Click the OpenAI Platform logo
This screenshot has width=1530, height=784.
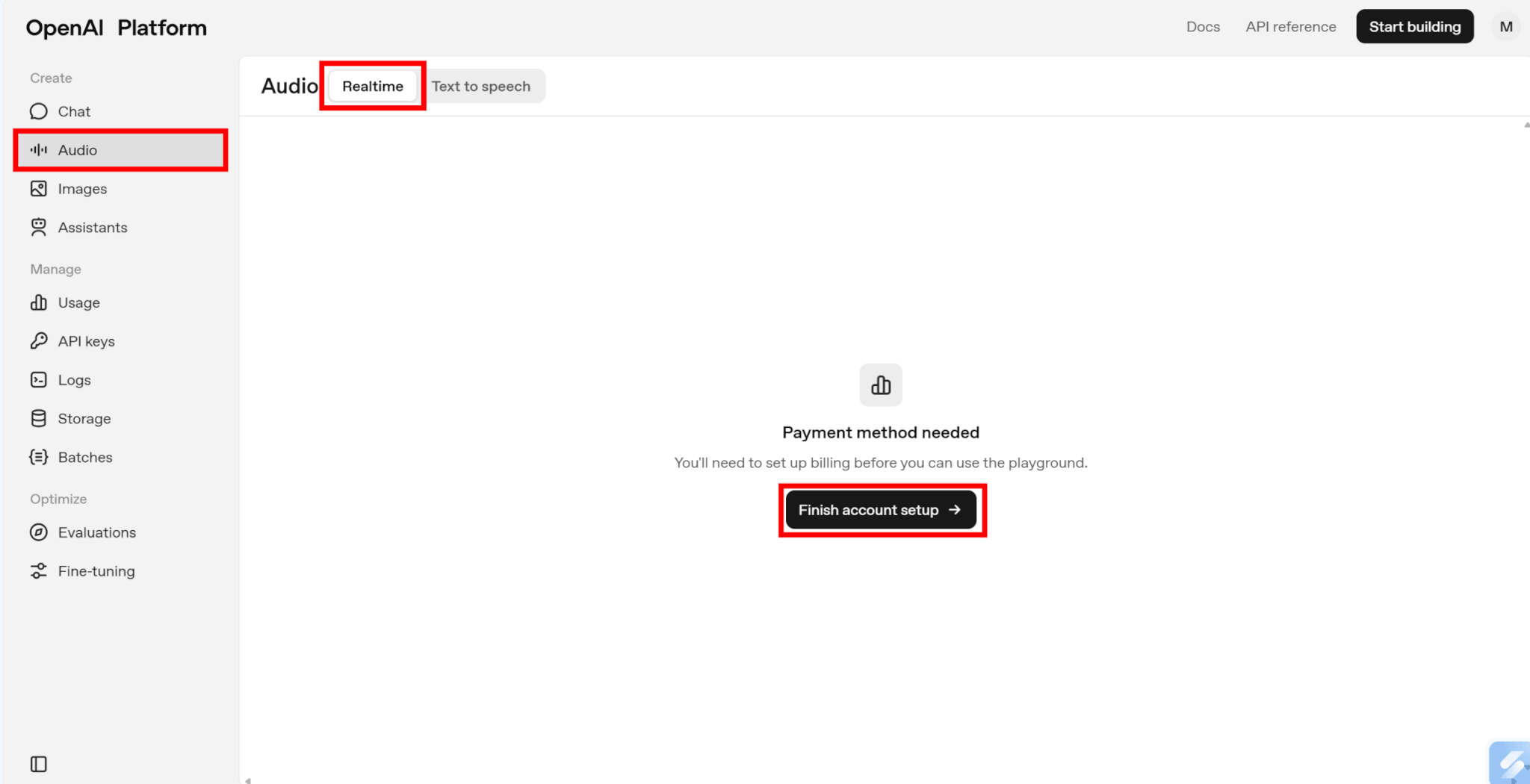pyautogui.click(x=117, y=28)
